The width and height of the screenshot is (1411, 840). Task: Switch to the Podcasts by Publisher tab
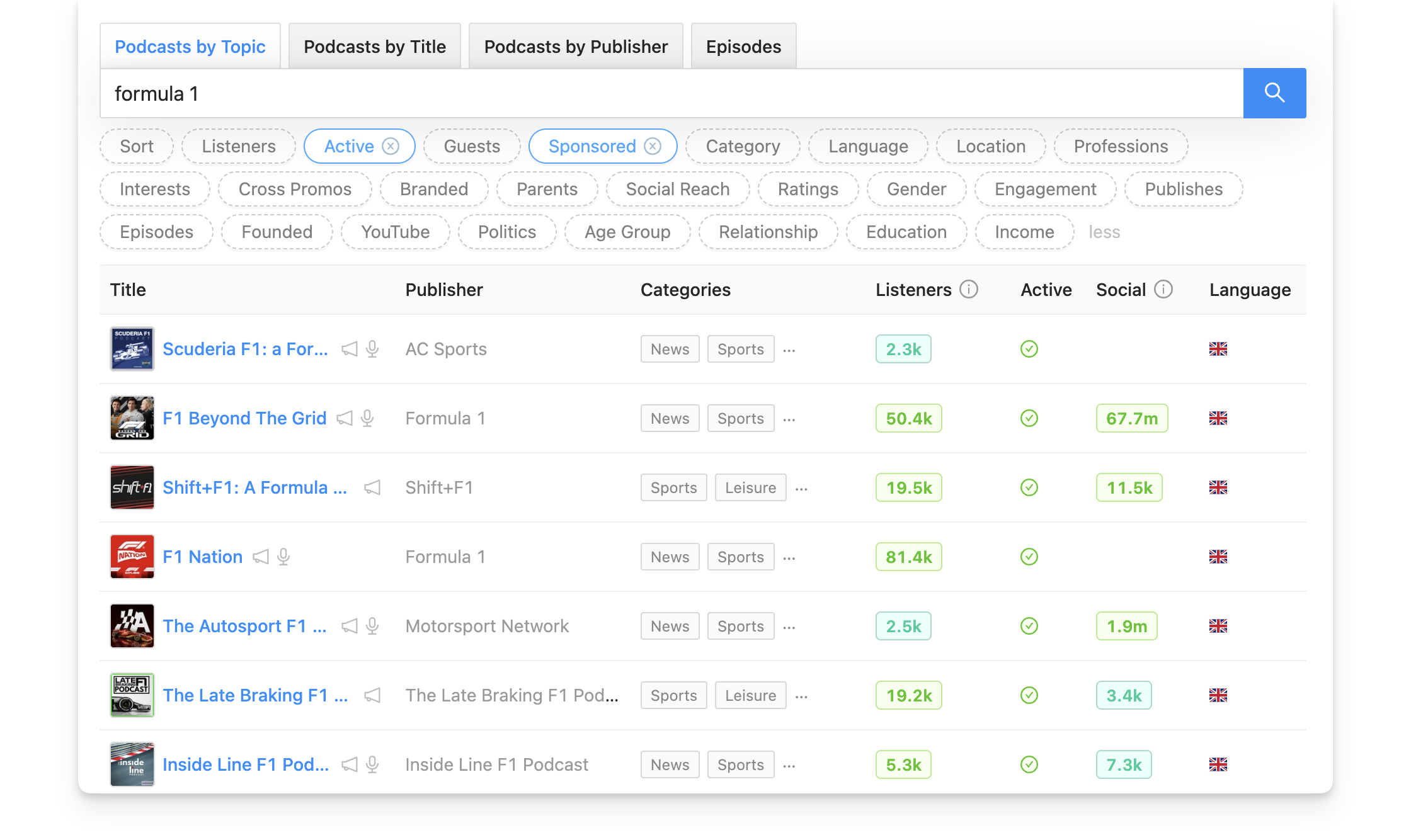tap(575, 45)
